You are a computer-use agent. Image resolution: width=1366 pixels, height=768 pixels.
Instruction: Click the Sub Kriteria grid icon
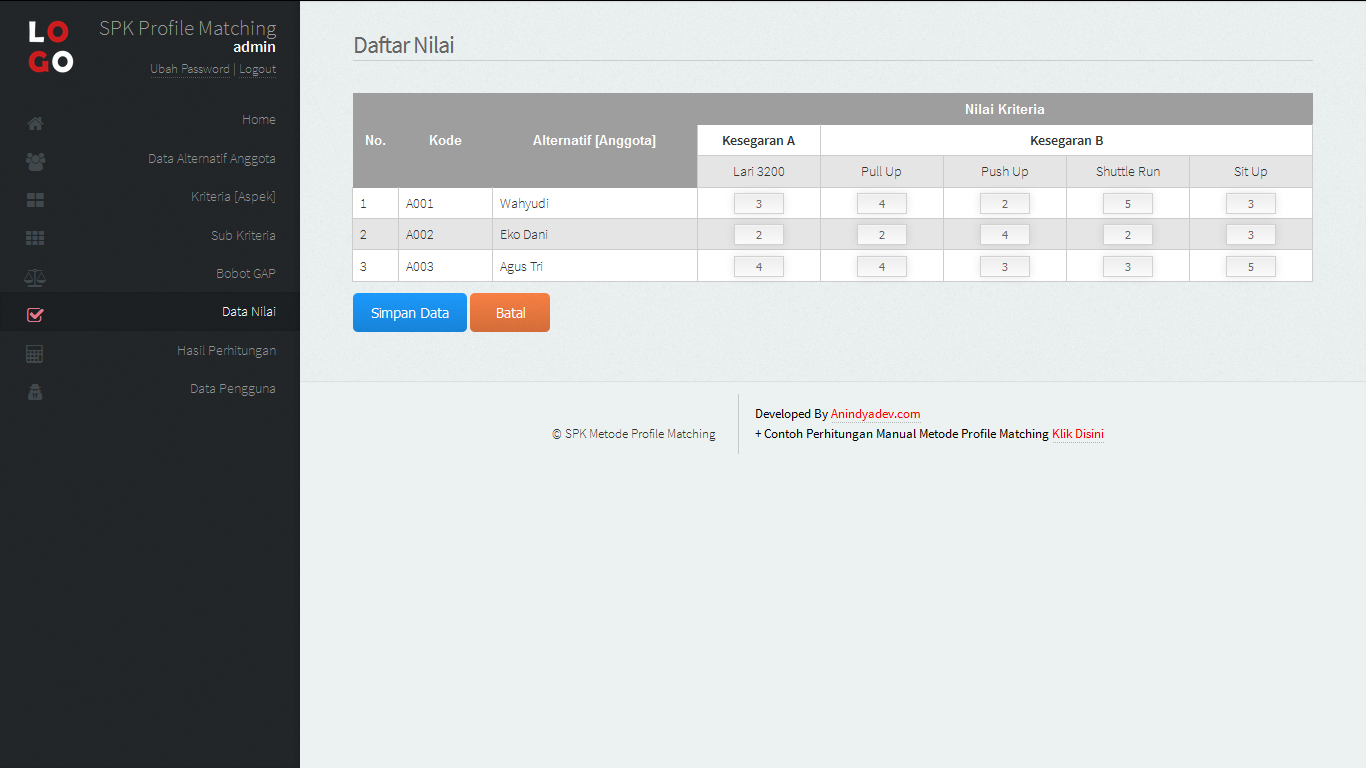click(x=35, y=238)
